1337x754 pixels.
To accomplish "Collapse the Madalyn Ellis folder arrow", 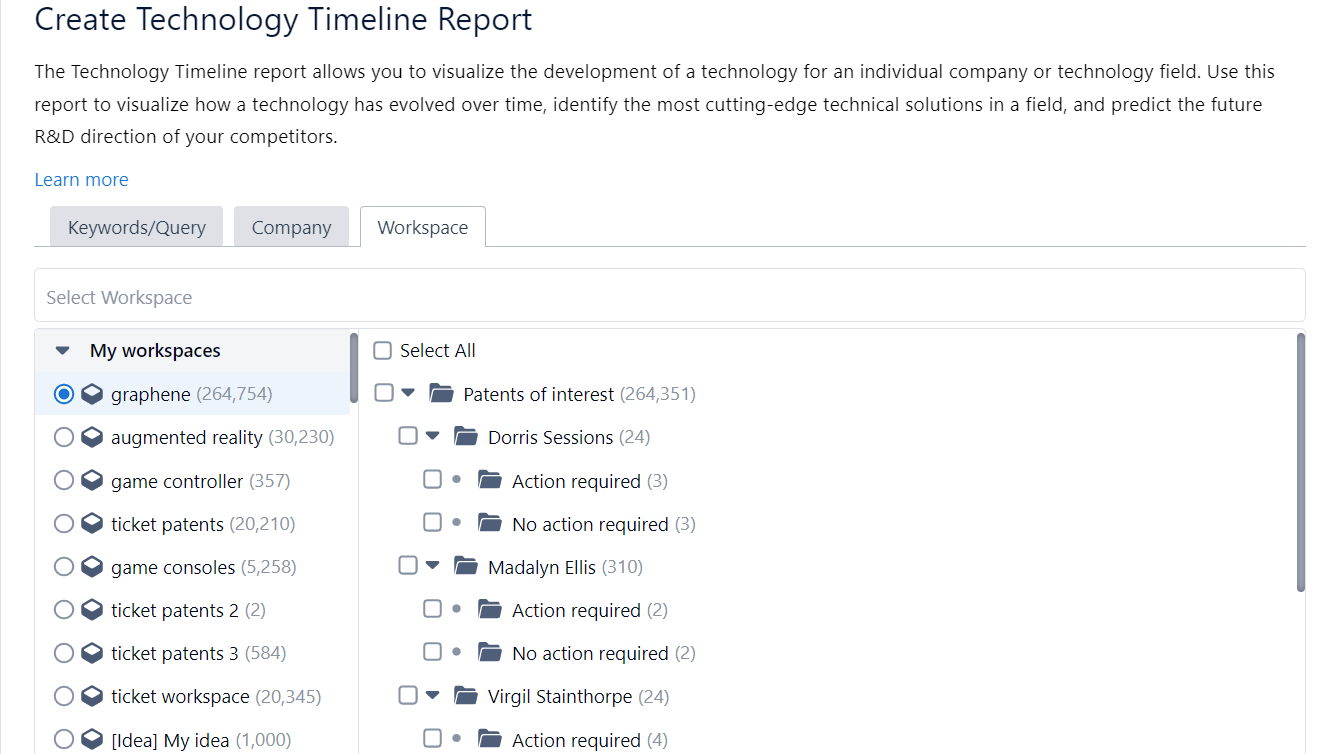I will point(432,566).
